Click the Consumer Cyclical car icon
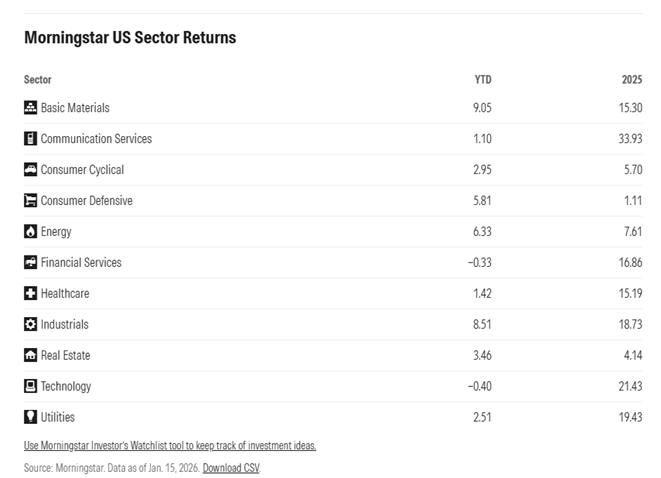This screenshot has width=661, height=478. pyautogui.click(x=30, y=170)
